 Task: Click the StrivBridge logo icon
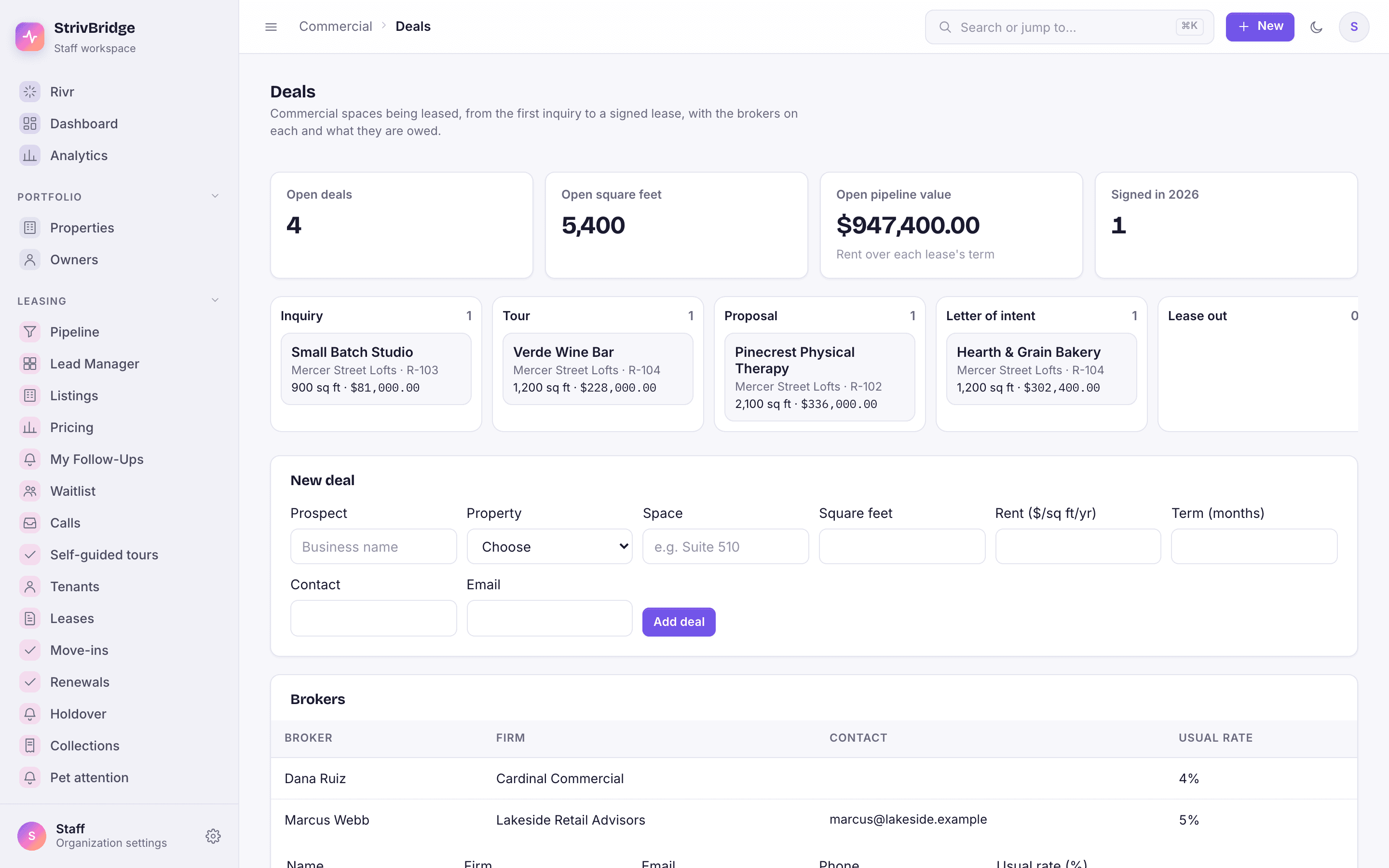(30, 37)
